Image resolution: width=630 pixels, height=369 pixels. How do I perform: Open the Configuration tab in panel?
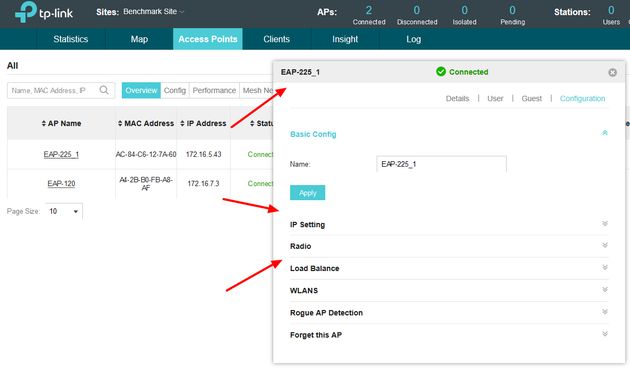[x=582, y=98]
